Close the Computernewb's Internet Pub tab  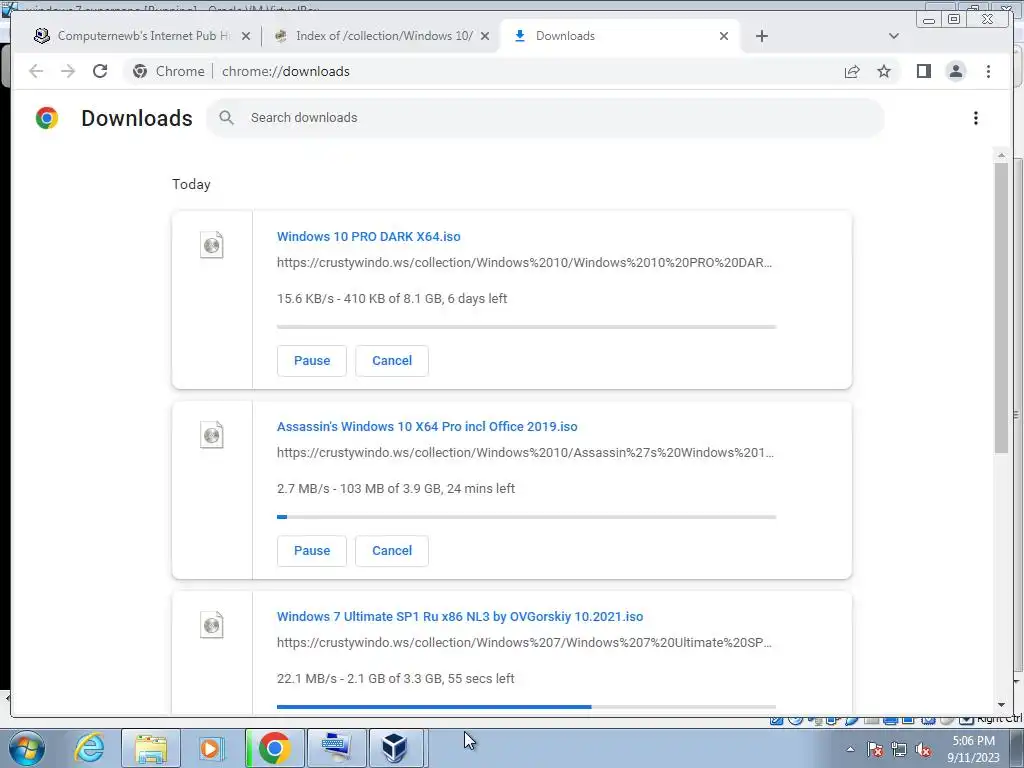[x=246, y=37]
